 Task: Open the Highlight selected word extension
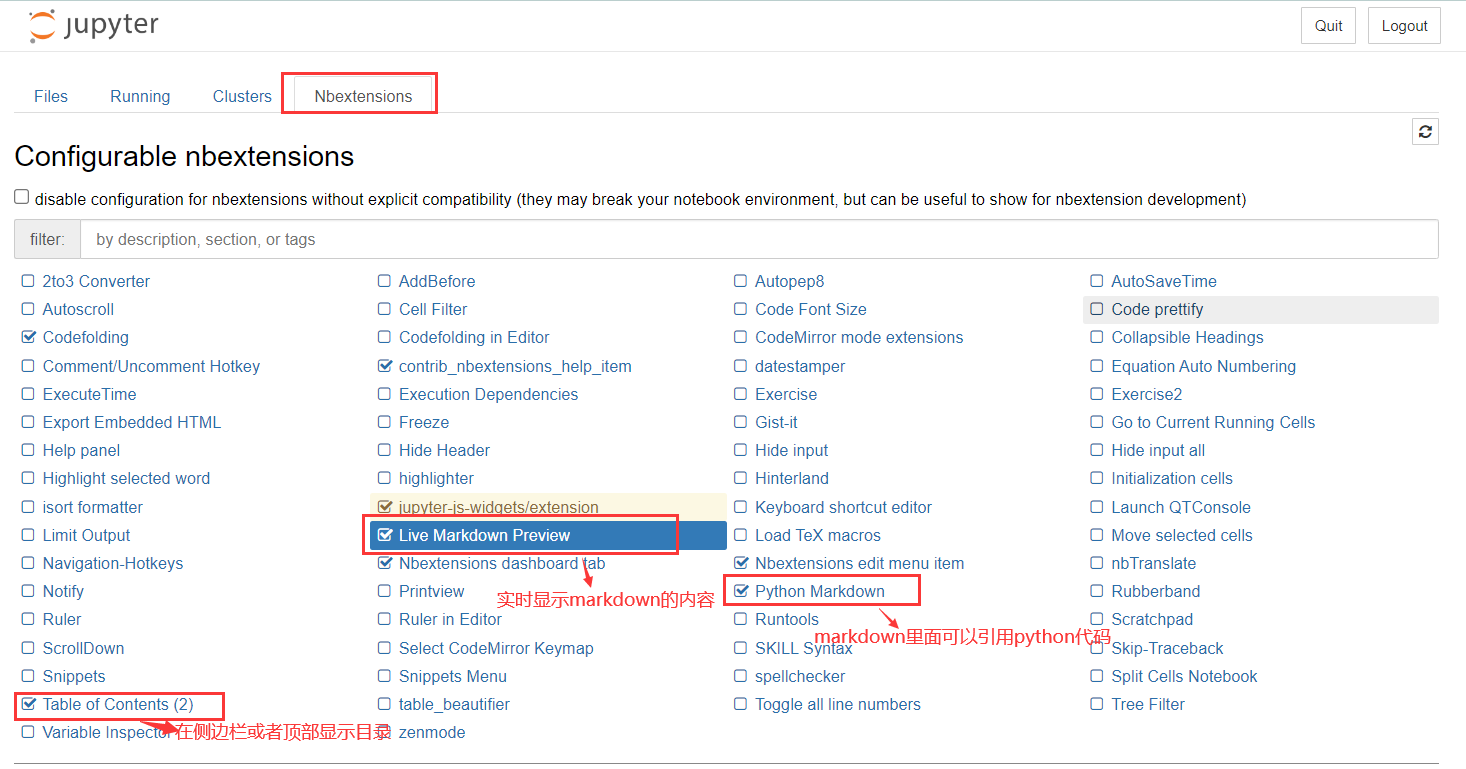click(x=126, y=479)
